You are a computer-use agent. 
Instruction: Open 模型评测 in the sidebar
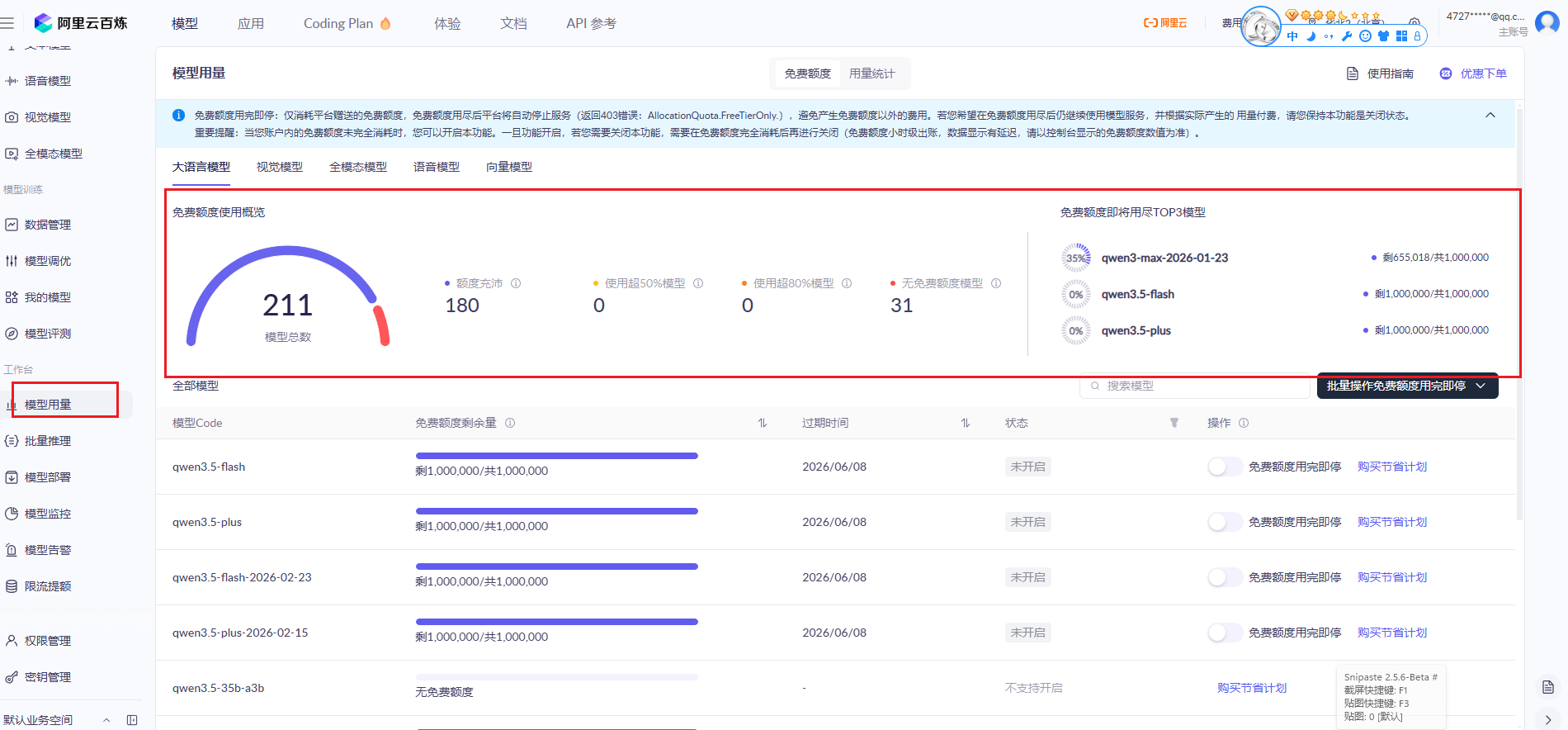coord(47,334)
